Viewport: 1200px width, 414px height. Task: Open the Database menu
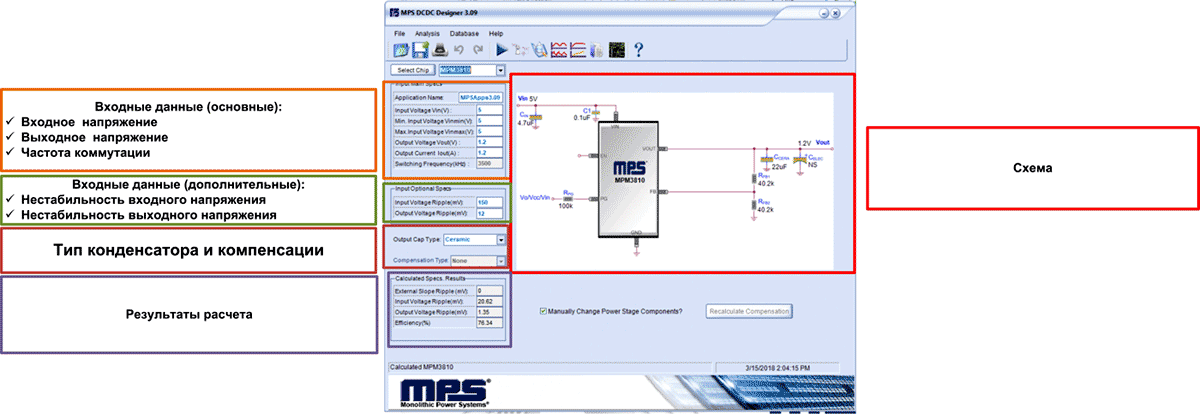pyautogui.click(x=465, y=34)
